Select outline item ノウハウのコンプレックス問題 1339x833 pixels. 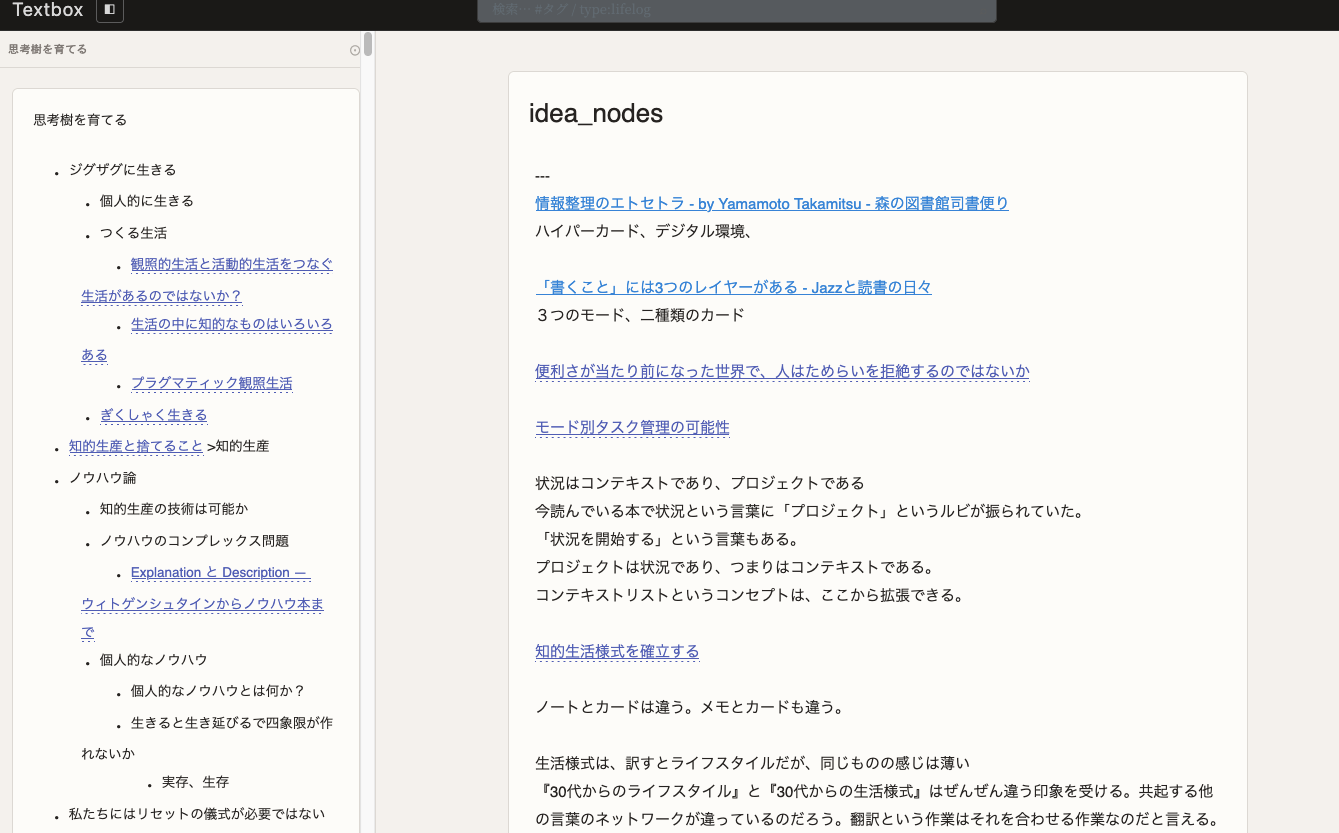(x=194, y=541)
